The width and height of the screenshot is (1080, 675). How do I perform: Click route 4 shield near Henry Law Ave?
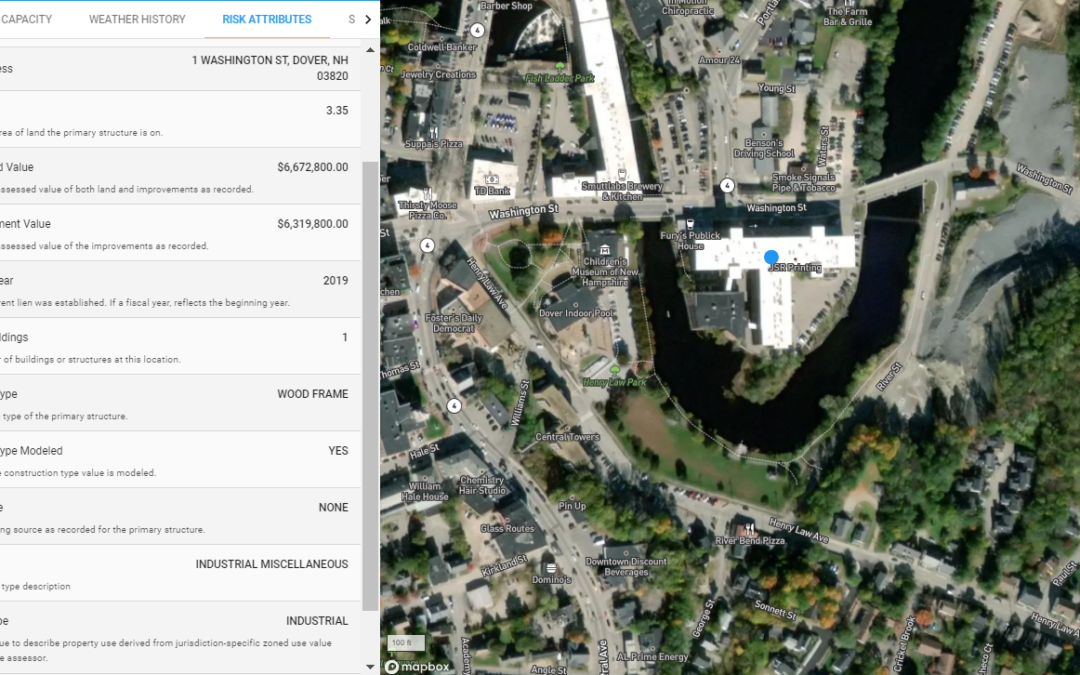(427, 245)
